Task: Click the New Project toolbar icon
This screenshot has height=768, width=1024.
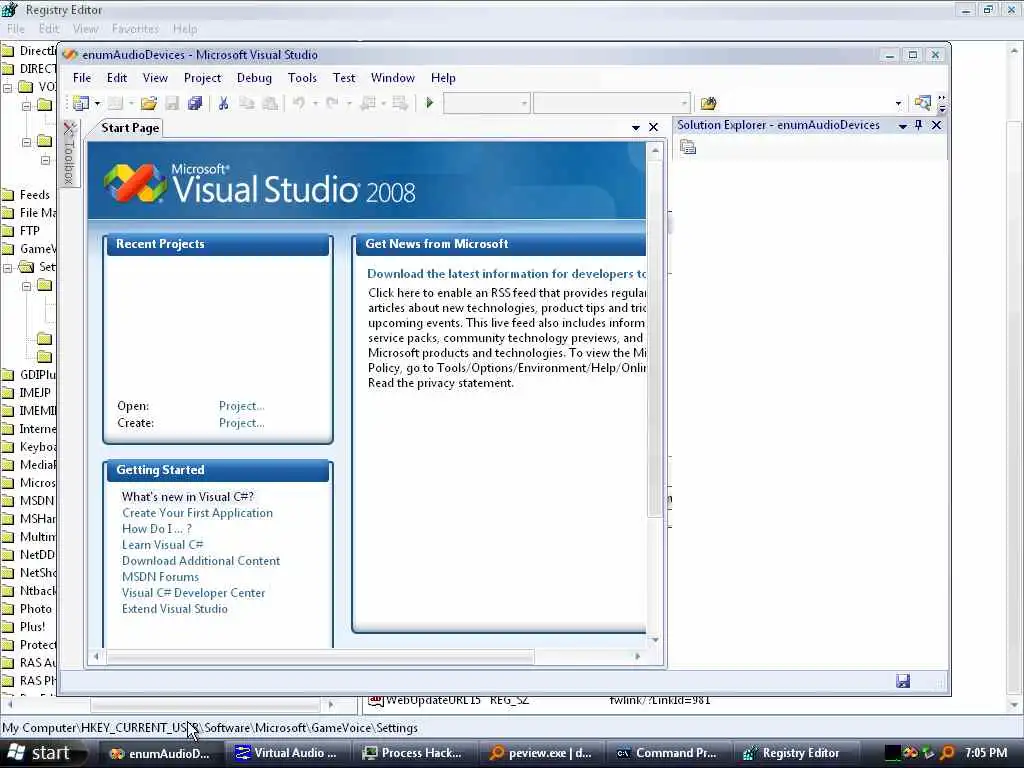Action: click(x=81, y=103)
